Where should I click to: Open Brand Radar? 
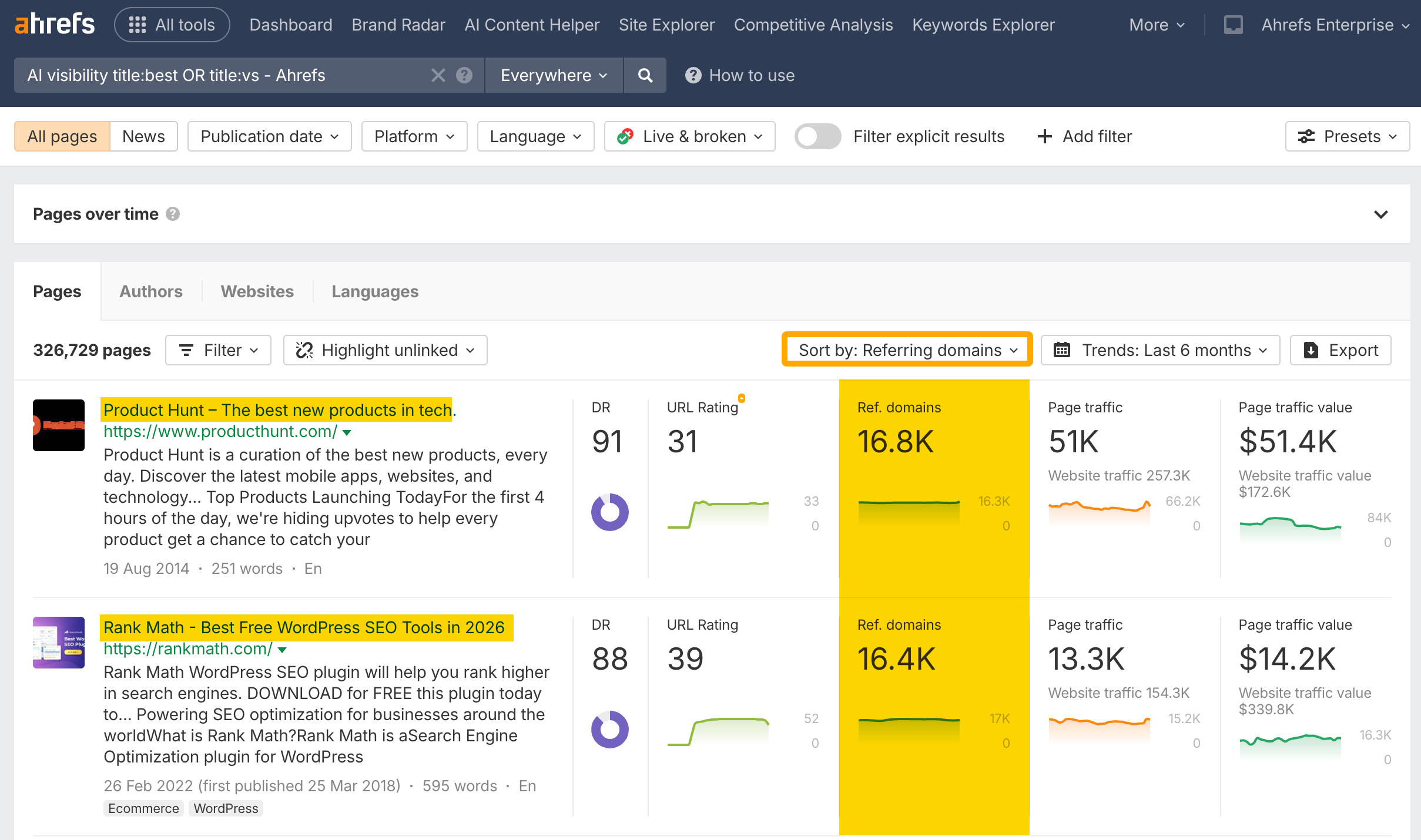coord(398,25)
